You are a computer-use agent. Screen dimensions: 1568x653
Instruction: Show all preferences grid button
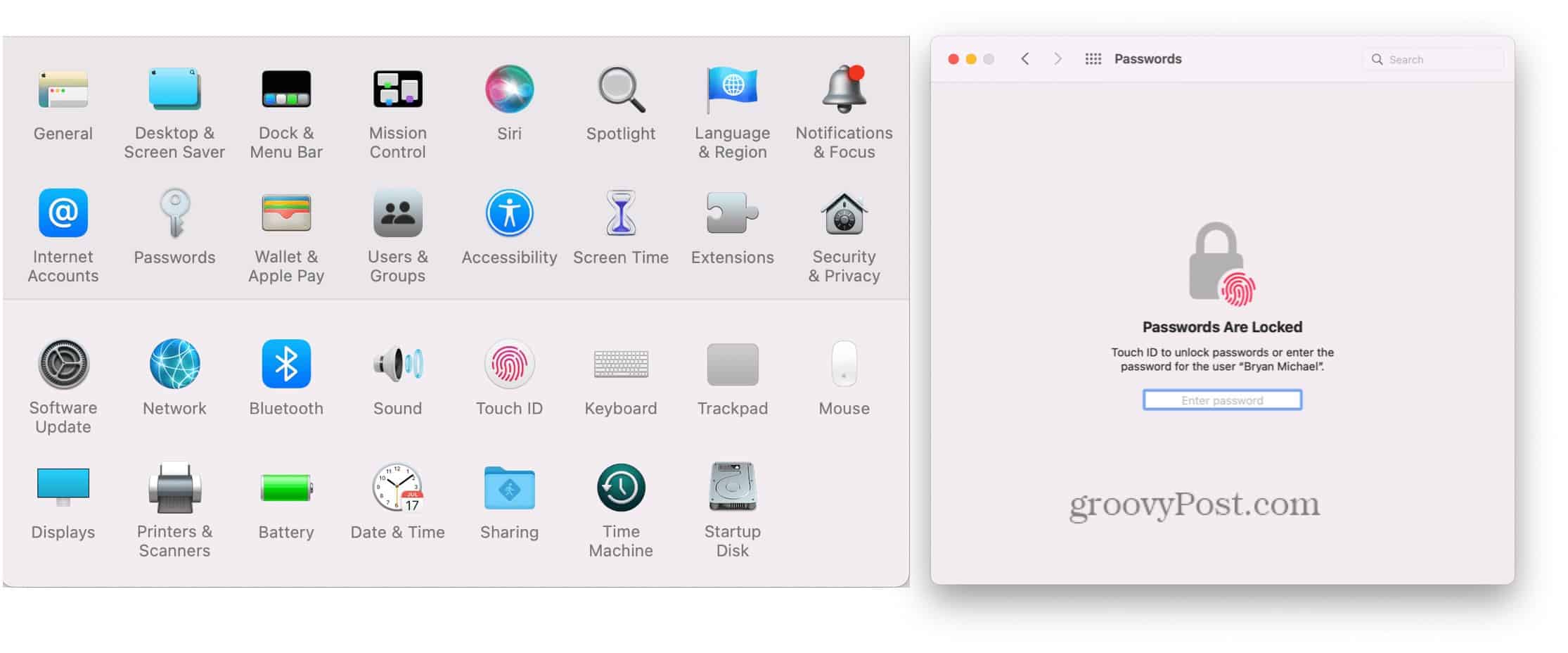pos(1093,58)
